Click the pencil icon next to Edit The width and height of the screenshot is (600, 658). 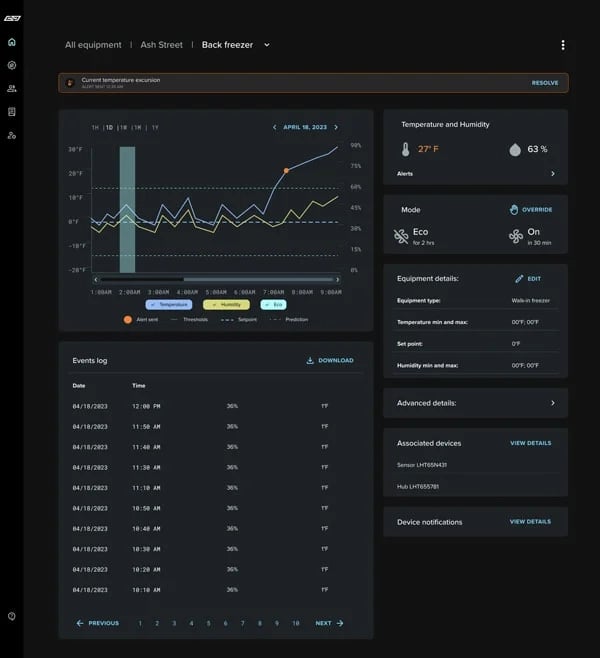pos(519,279)
